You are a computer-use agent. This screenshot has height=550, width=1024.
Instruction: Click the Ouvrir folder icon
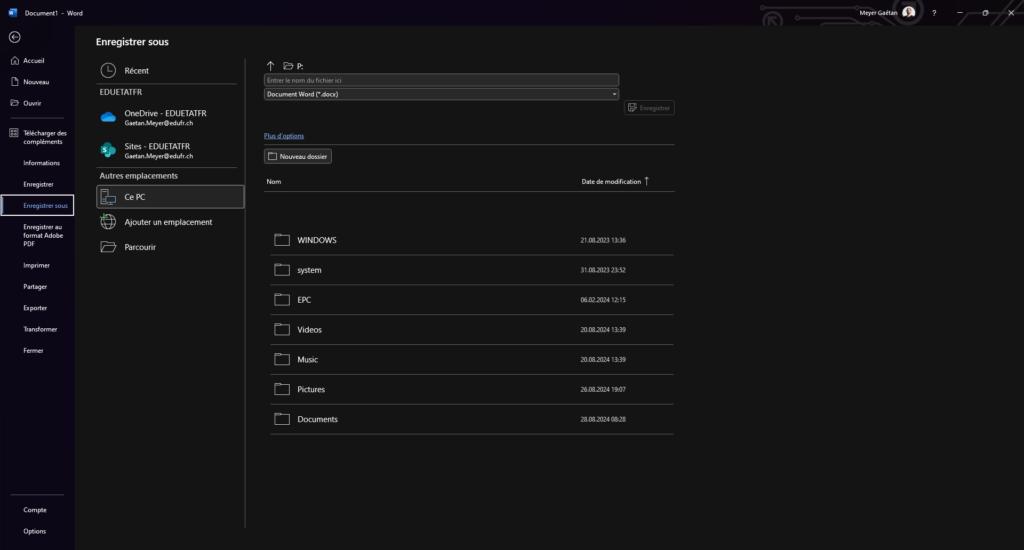coord(14,103)
